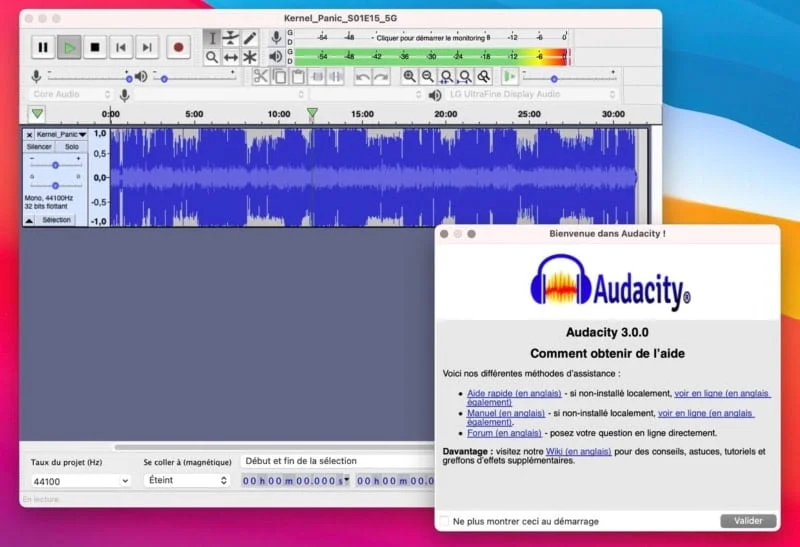Screen dimensions: 800x547
Task: Open Début et fin de la sélection dropdown
Action: pos(338,461)
